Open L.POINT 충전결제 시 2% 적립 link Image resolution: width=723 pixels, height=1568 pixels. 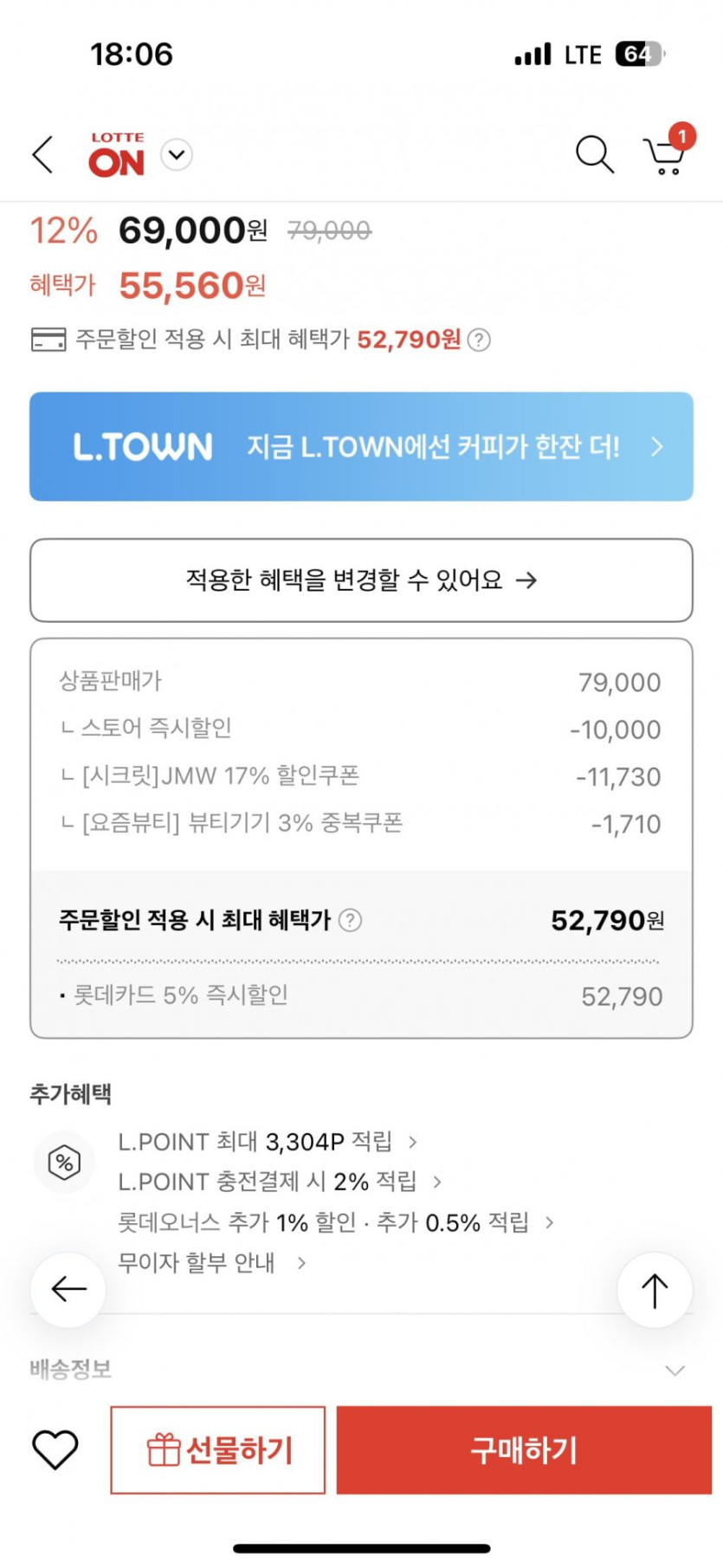279,1182
